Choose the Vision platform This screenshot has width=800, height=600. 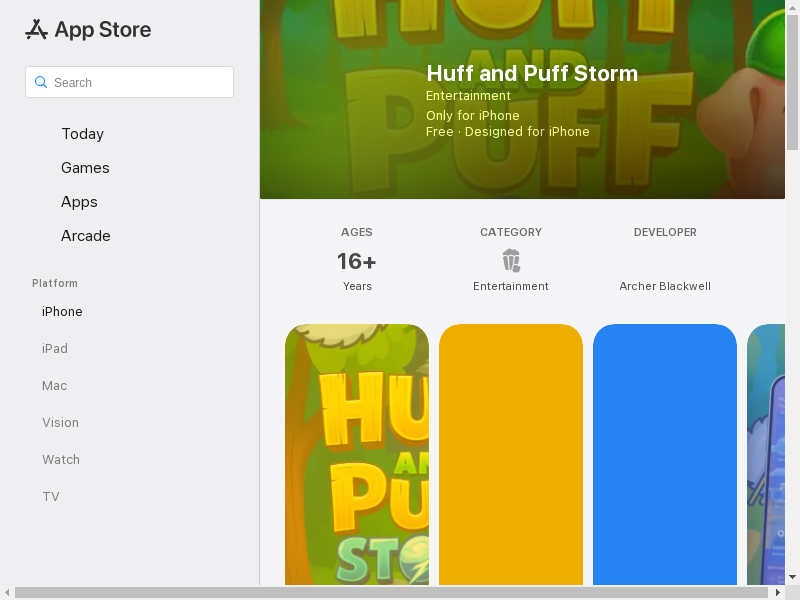[x=60, y=423]
